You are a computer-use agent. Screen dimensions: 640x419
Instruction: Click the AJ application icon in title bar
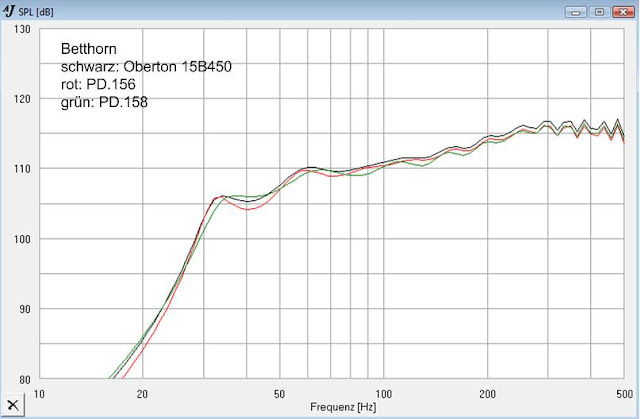click(9, 11)
